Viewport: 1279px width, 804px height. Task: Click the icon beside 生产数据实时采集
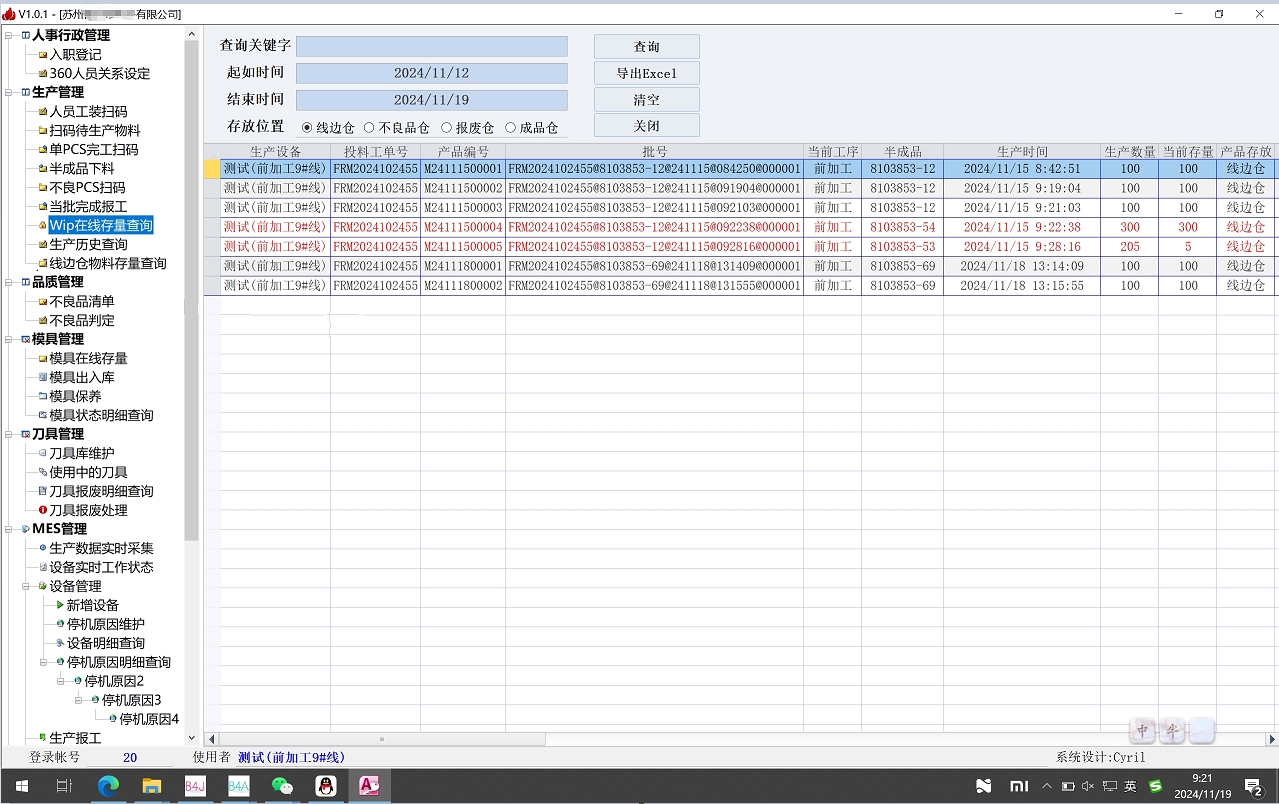coord(43,549)
